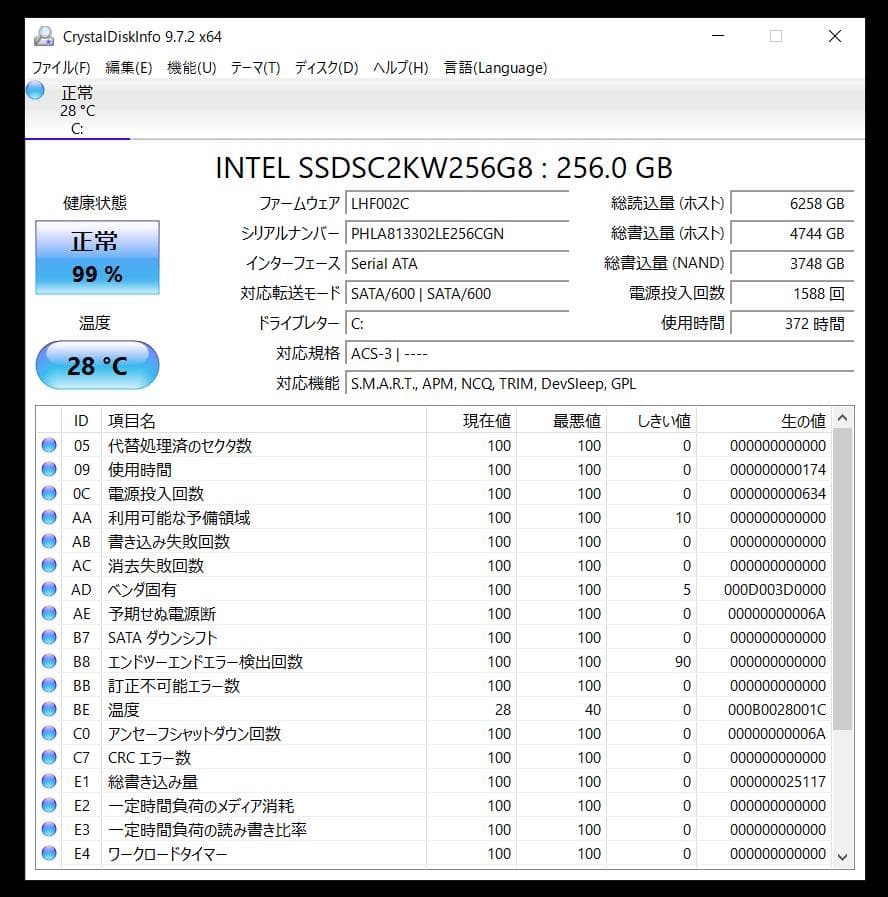Open the 機能 menu for settings options
The width and height of the screenshot is (888, 897).
pos(189,68)
